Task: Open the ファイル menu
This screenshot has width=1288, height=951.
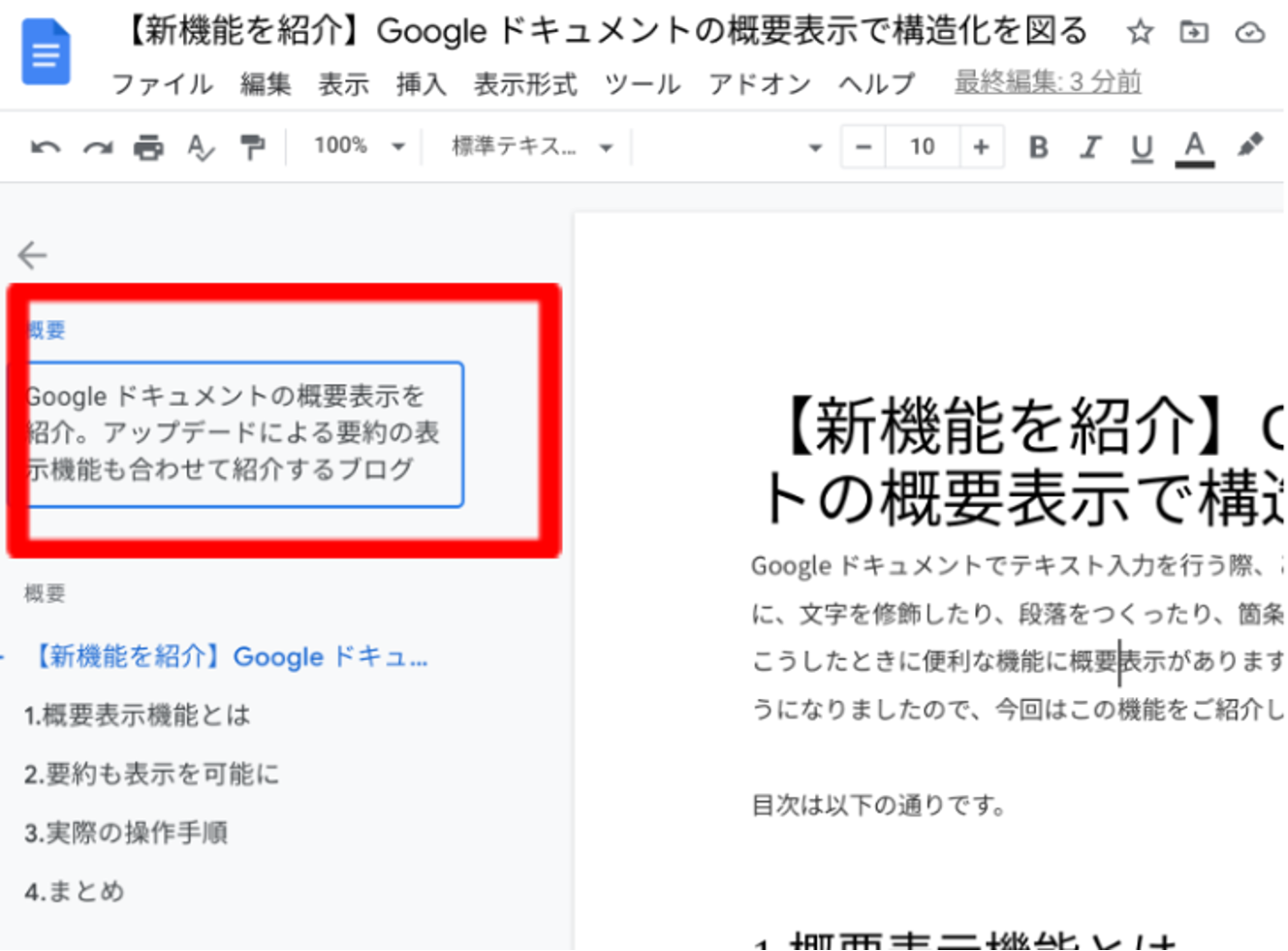Action: [162, 84]
